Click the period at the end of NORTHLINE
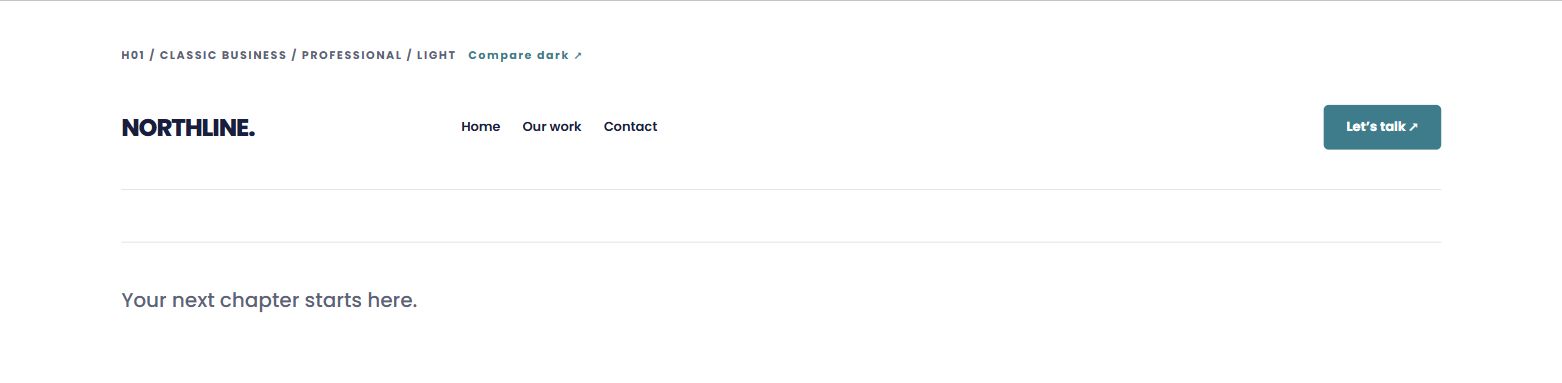 coord(252,134)
